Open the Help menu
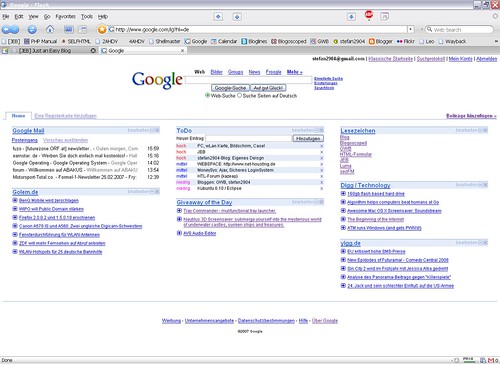The height and width of the screenshot is (365, 500). pos(103,16)
